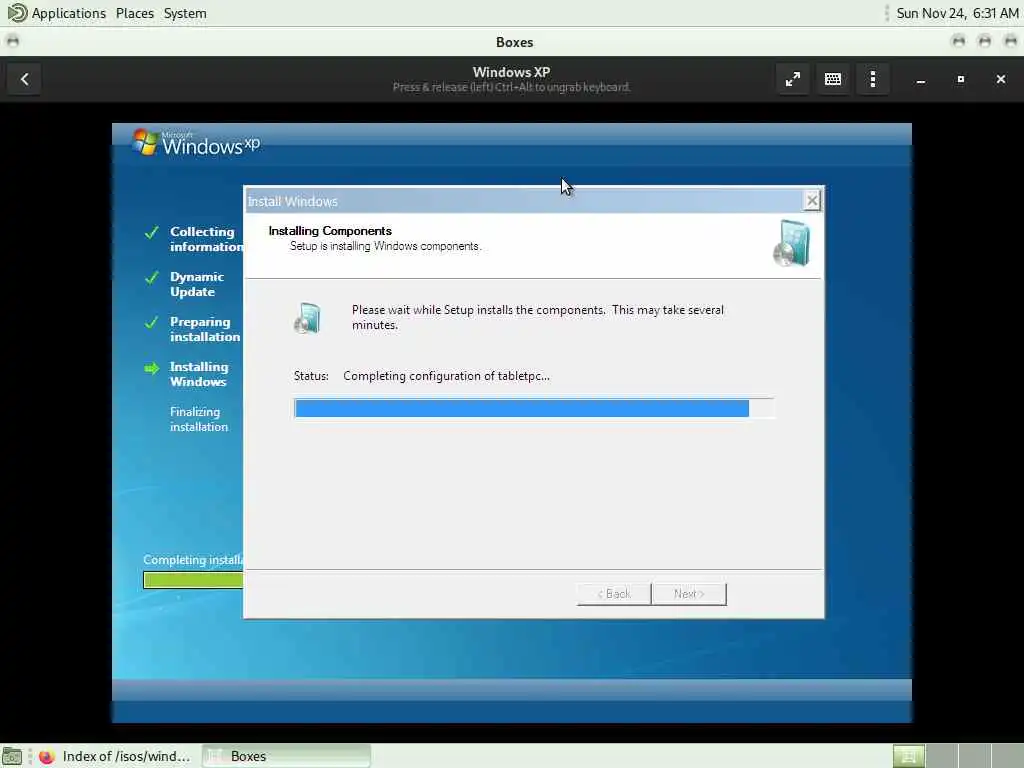Maximize the Windows XP box window
The height and width of the screenshot is (768, 1024).
(x=961, y=80)
